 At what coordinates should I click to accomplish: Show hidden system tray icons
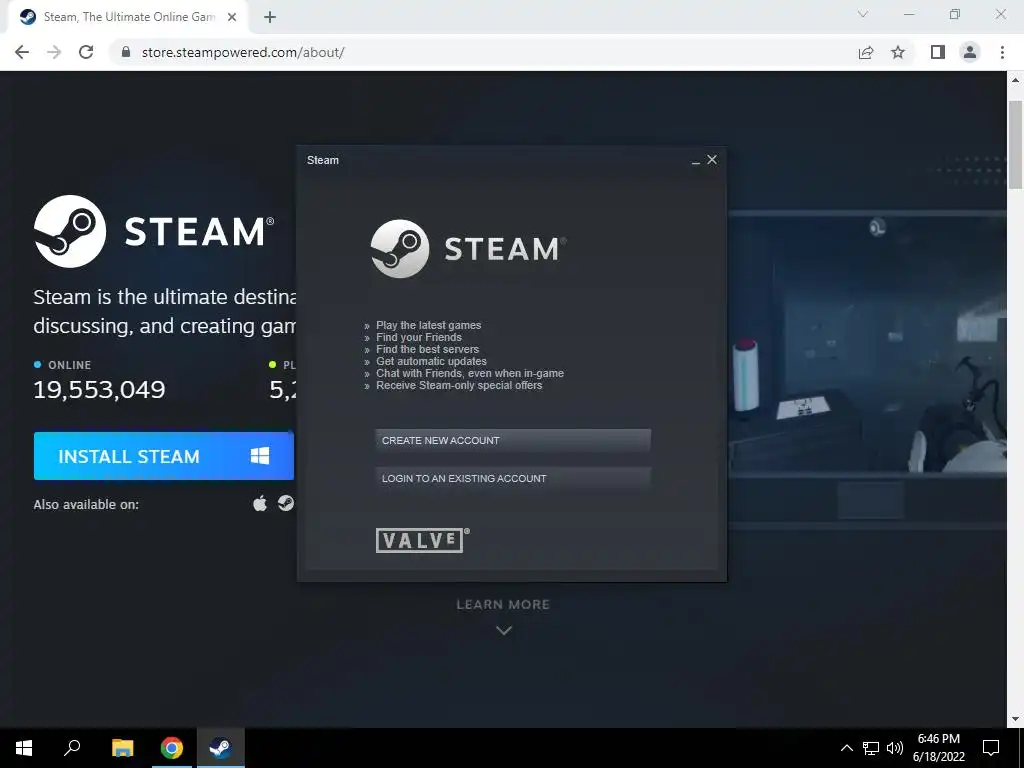point(846,748)
